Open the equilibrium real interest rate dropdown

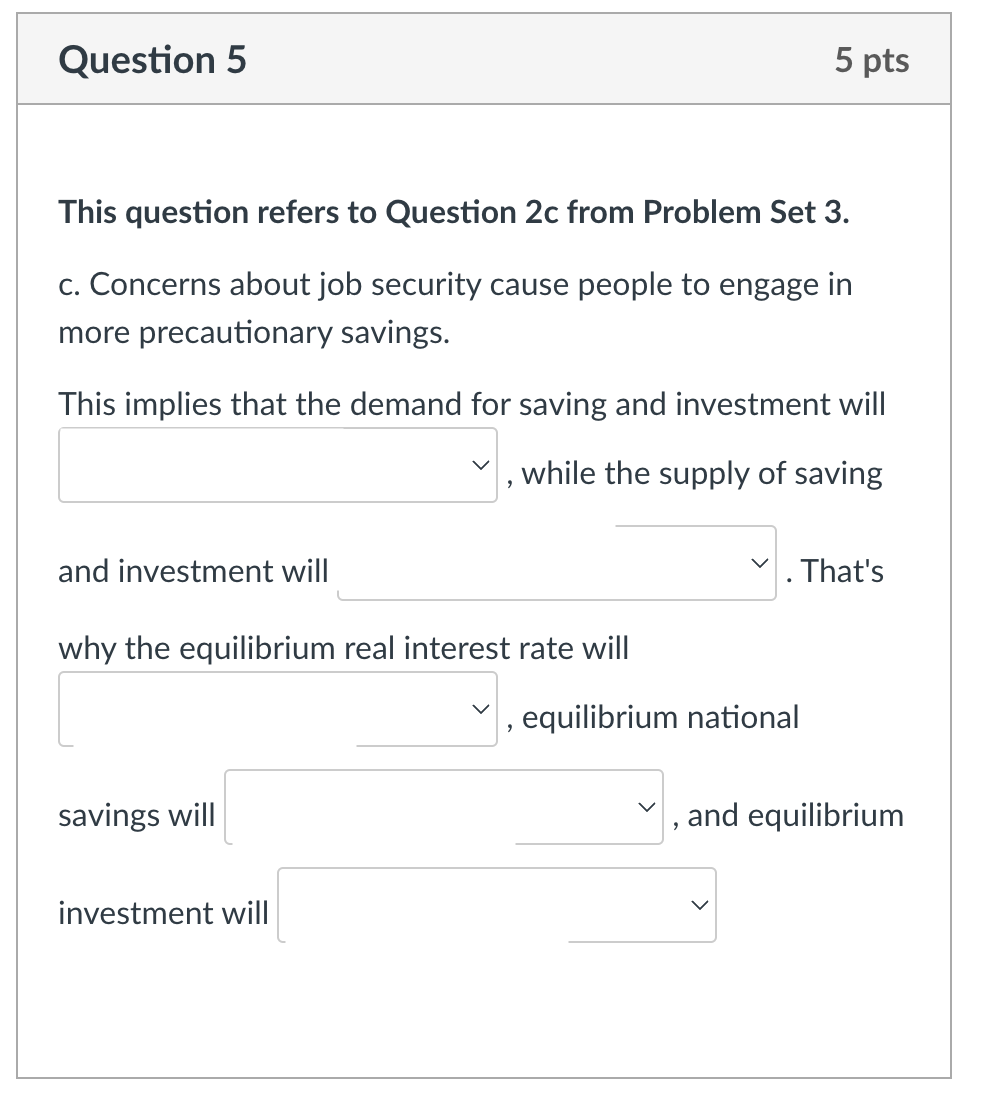pos(277,708)
